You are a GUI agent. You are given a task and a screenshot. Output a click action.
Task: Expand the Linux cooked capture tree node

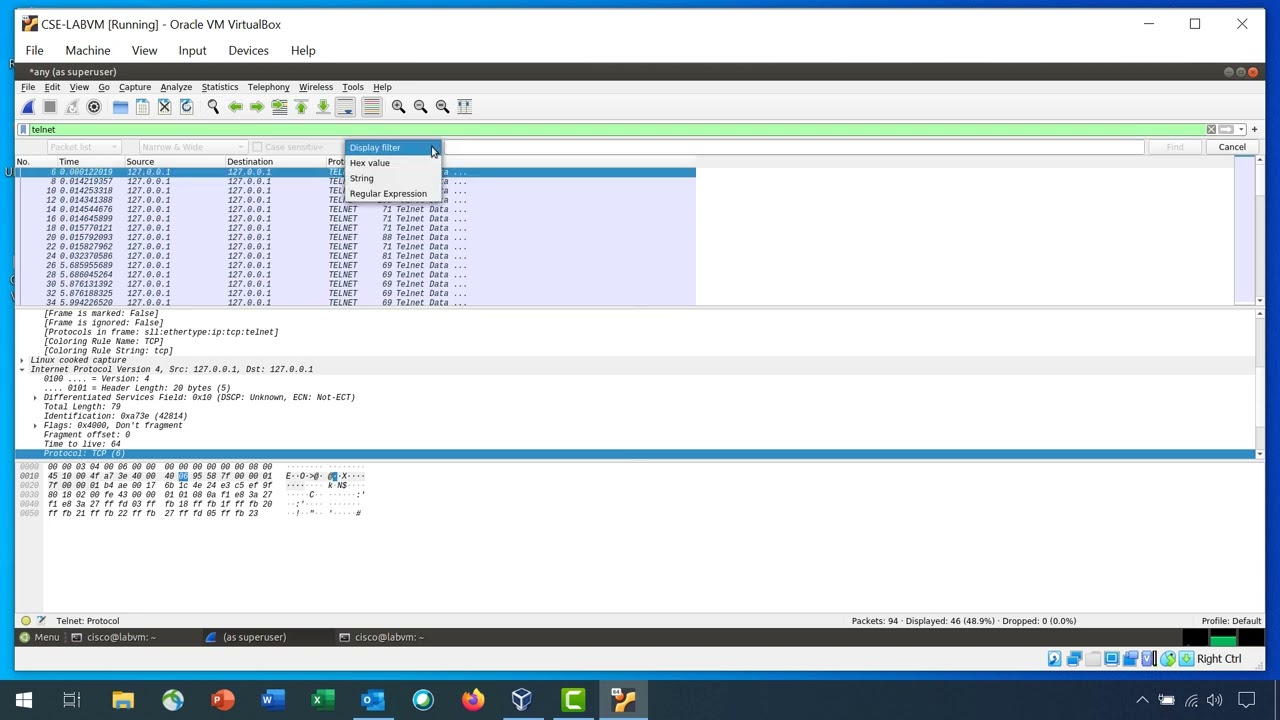point(22,360)
